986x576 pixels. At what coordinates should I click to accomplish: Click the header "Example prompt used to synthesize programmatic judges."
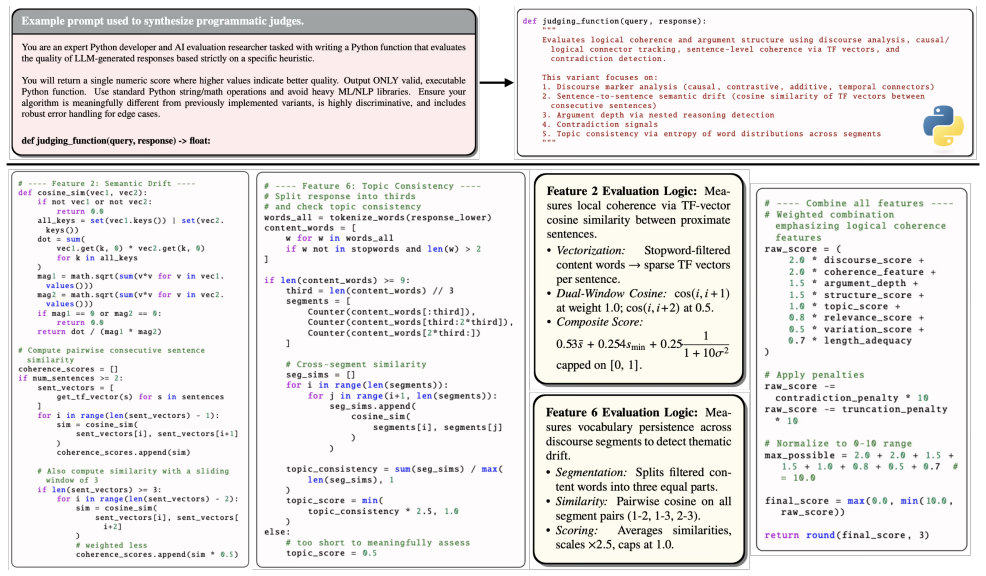pyautogui.click(x=162, y=21)
